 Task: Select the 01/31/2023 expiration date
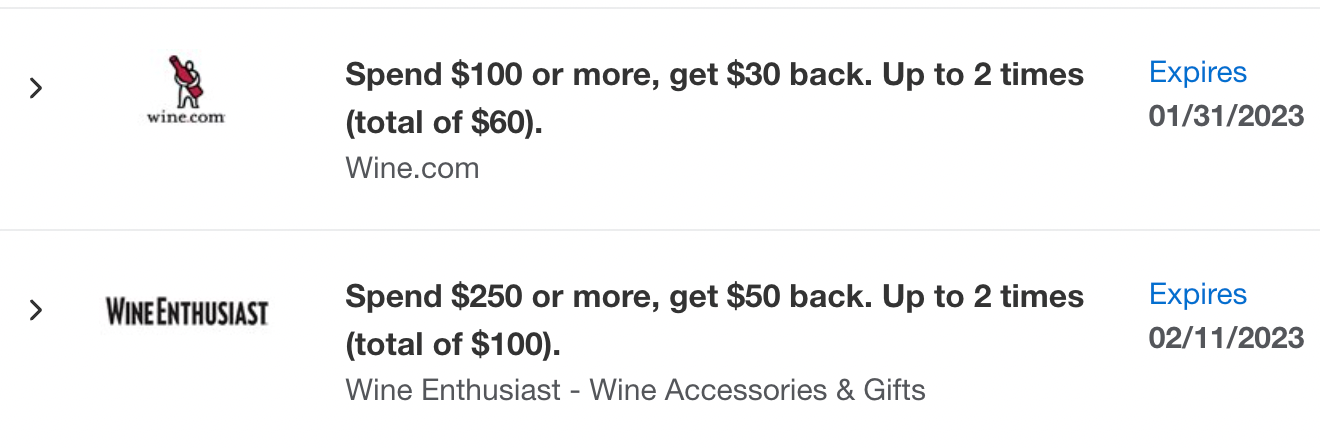click(1226, 116)
